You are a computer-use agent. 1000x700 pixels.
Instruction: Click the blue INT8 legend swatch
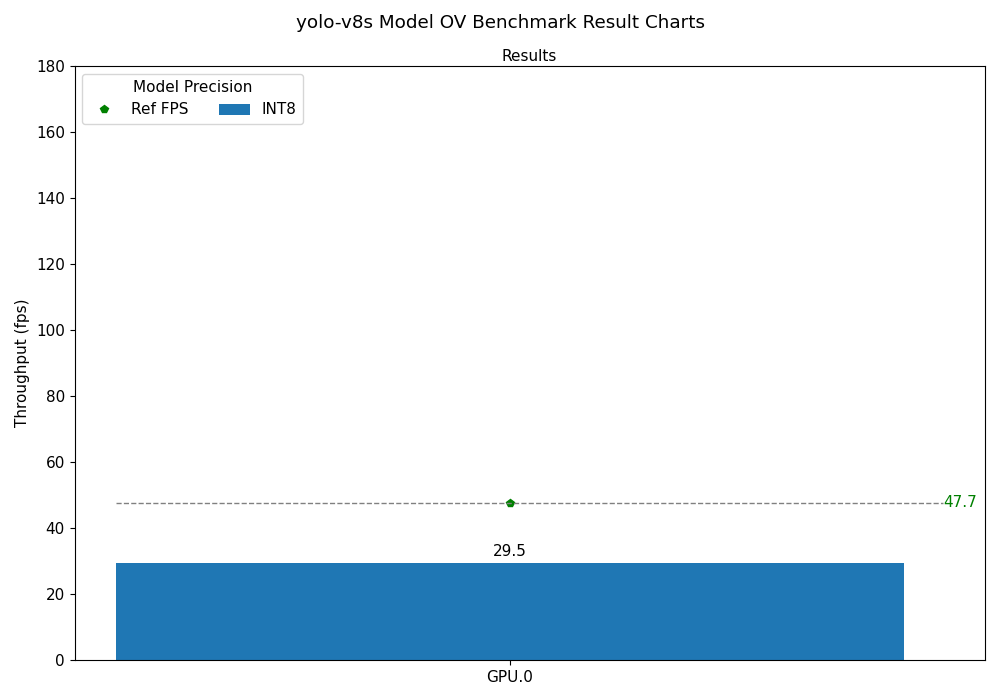pyautogui.click(x=234, y=109)
